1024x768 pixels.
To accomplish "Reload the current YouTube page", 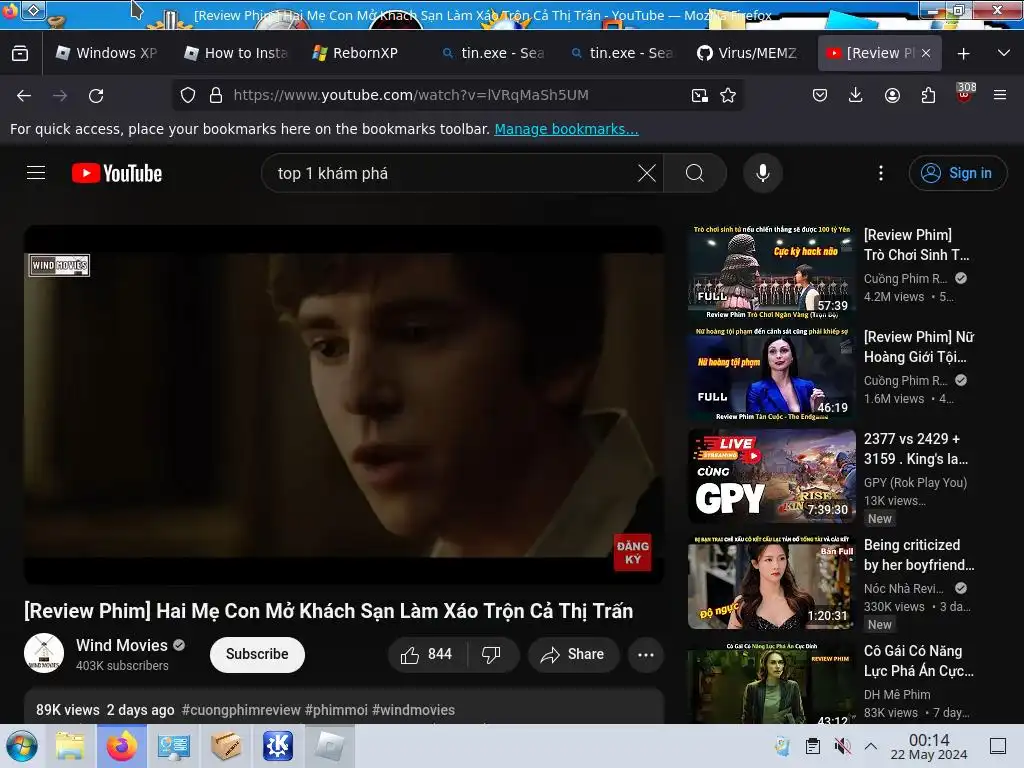I will (x=96, y=96).
